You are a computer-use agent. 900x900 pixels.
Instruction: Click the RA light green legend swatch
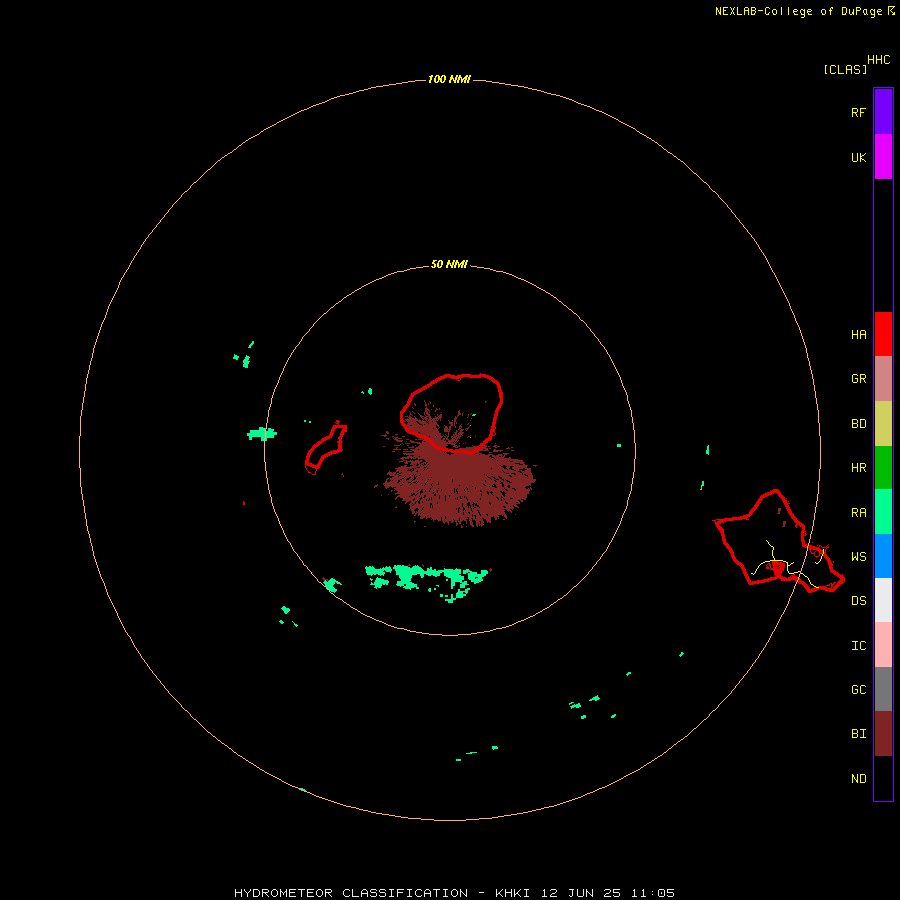(x=883, y=512)
